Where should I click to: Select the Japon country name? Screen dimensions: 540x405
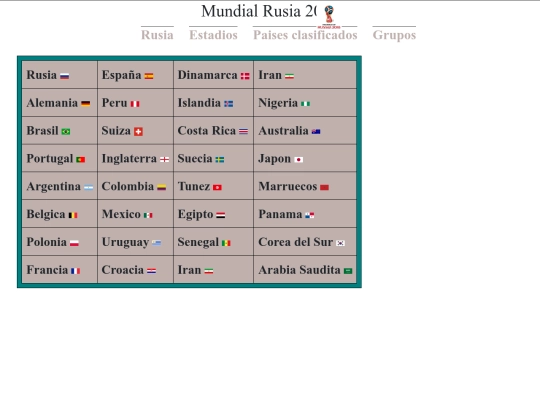pos(275,159)
